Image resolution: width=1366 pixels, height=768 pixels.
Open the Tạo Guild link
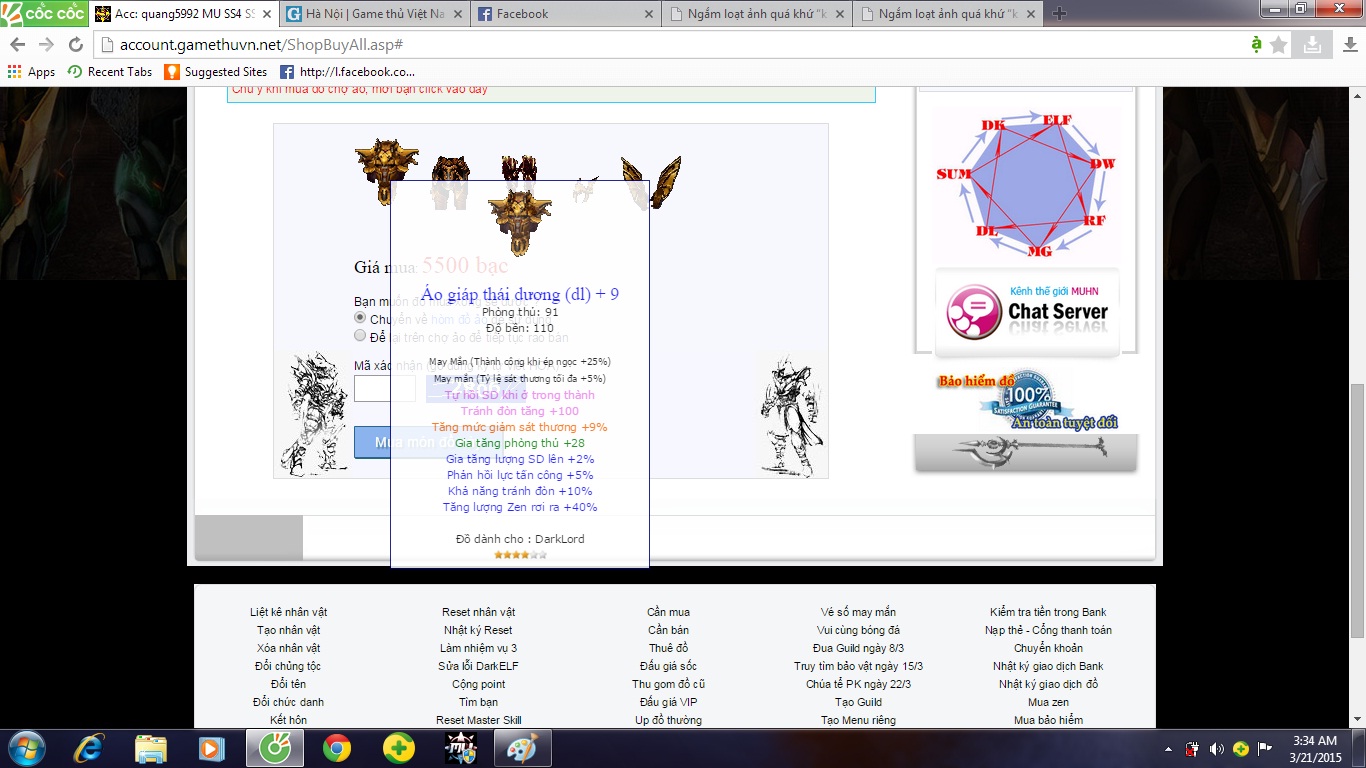click(x=858, y=702)
